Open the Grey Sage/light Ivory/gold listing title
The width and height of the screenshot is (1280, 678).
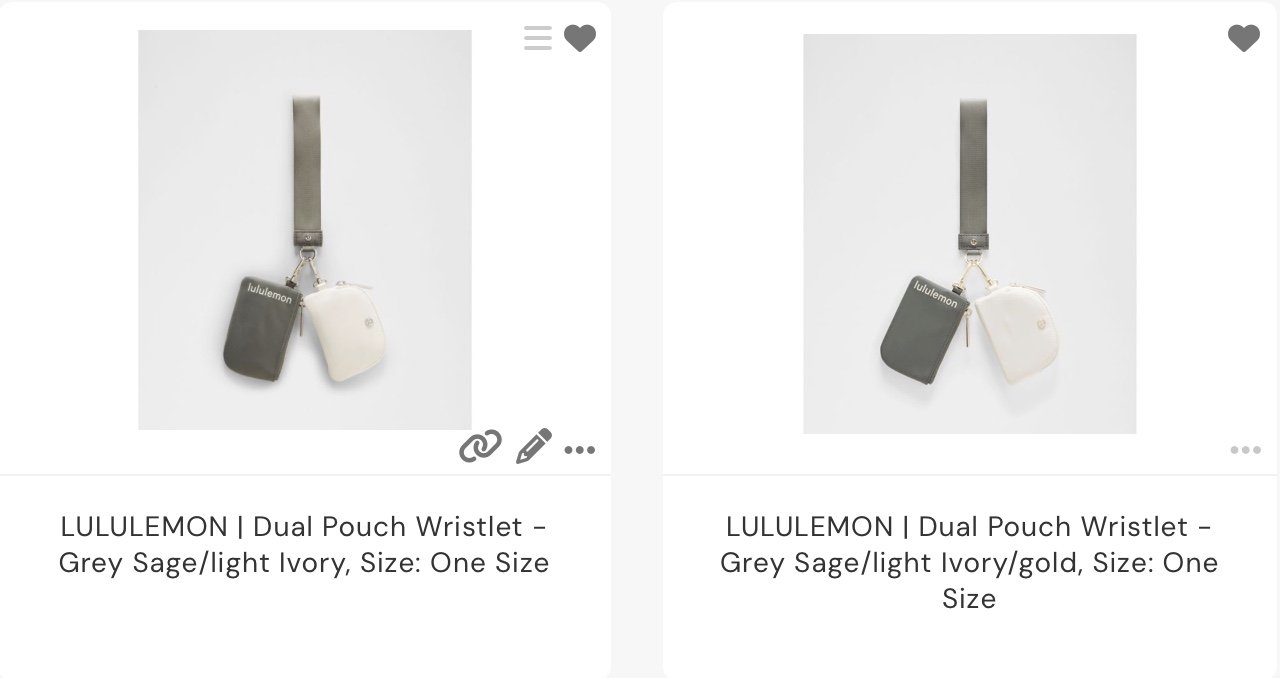[x=969, y=562]
